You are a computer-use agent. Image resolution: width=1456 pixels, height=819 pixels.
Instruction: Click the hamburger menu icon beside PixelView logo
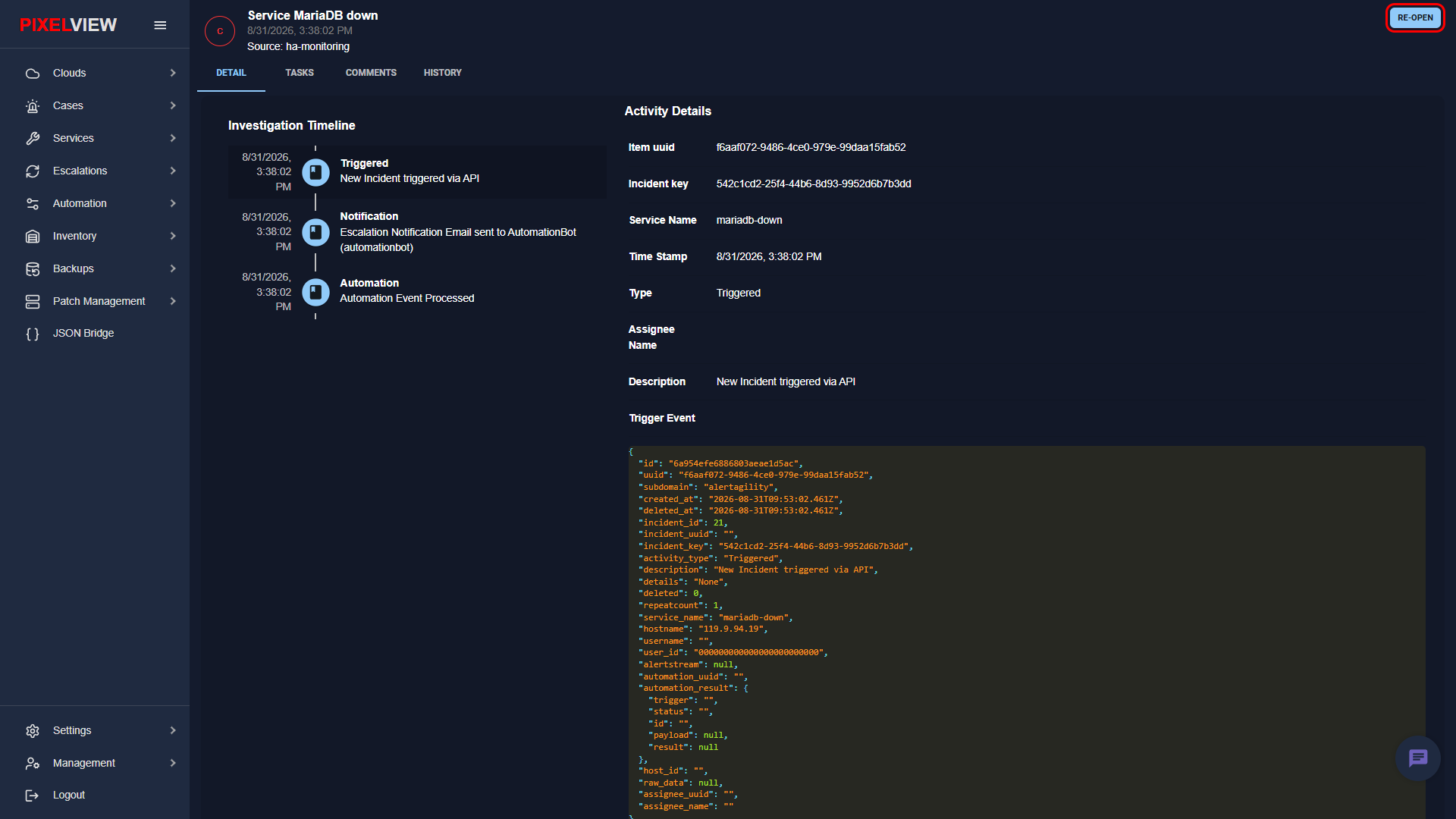point(160,25)
